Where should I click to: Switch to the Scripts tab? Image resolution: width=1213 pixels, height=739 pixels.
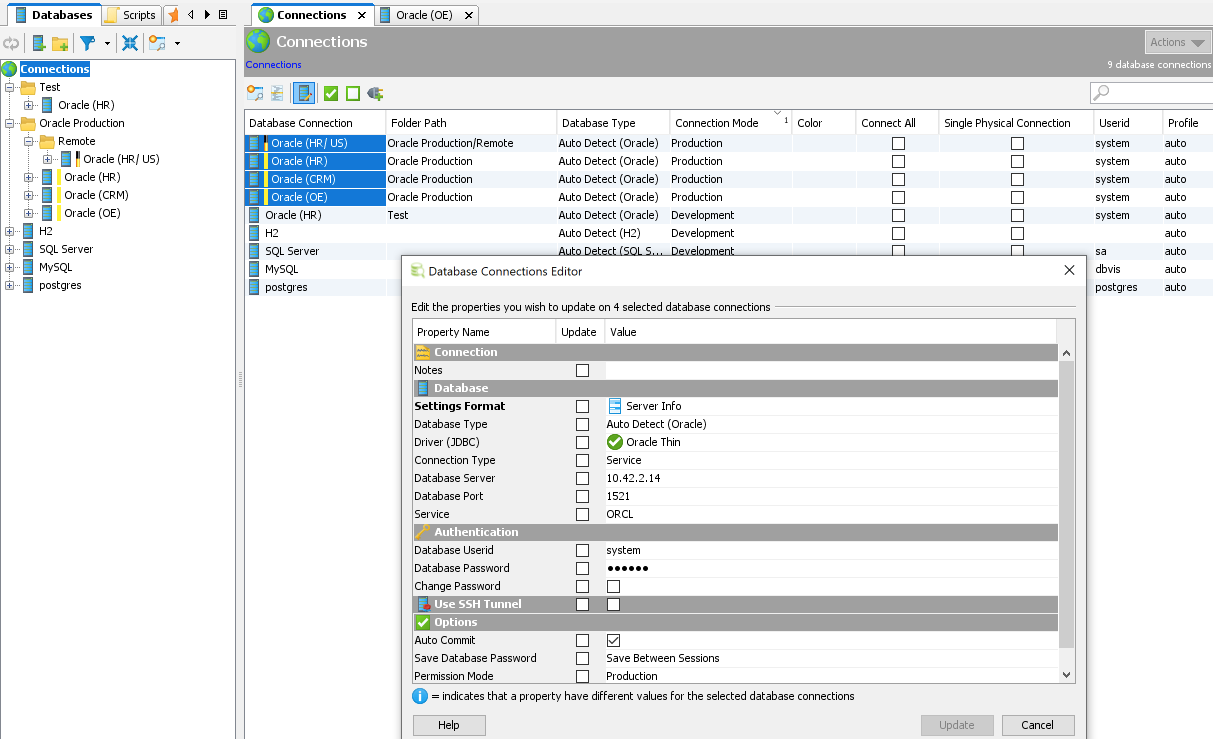[130, 15]
